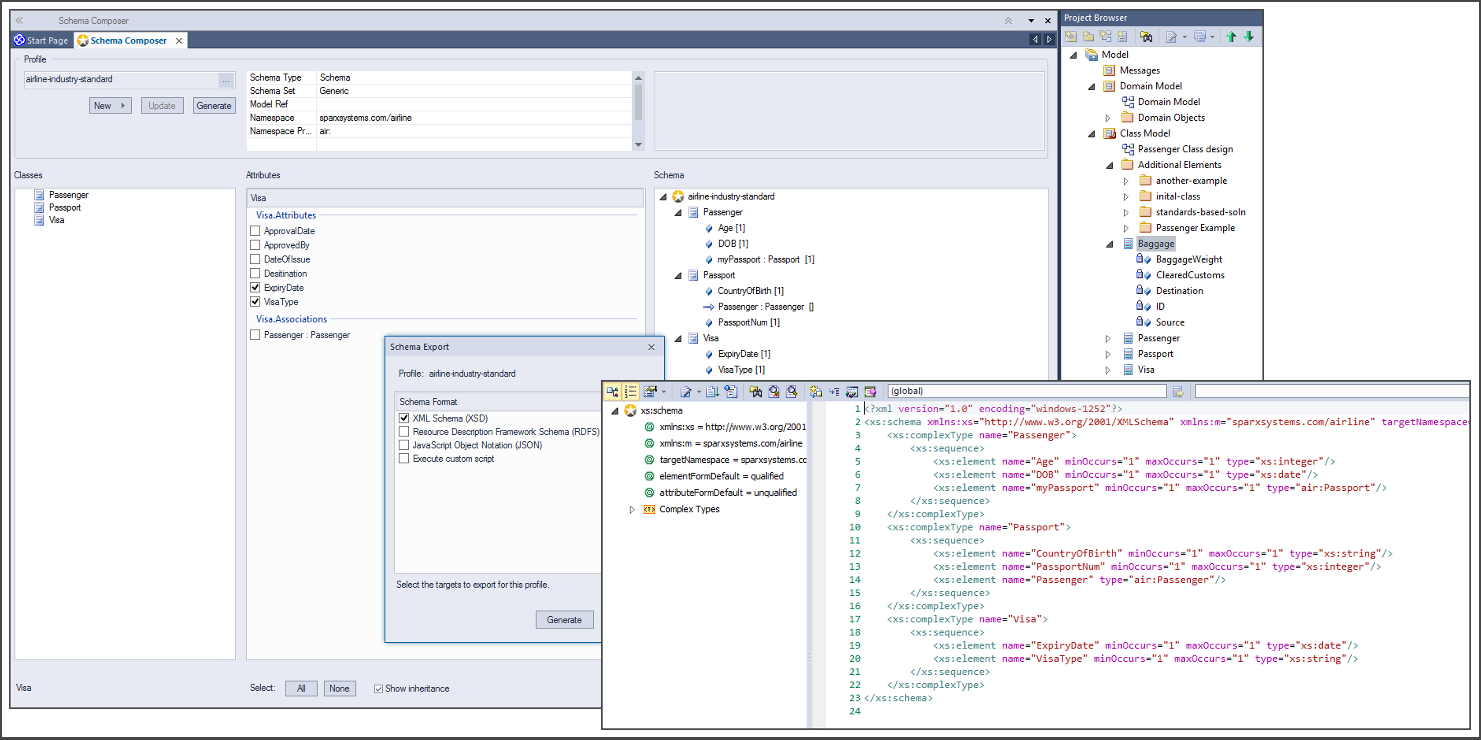The image size is (1481, 740).
Task: Toggle the Show inheritance checkbox
Action: [378, 688]
